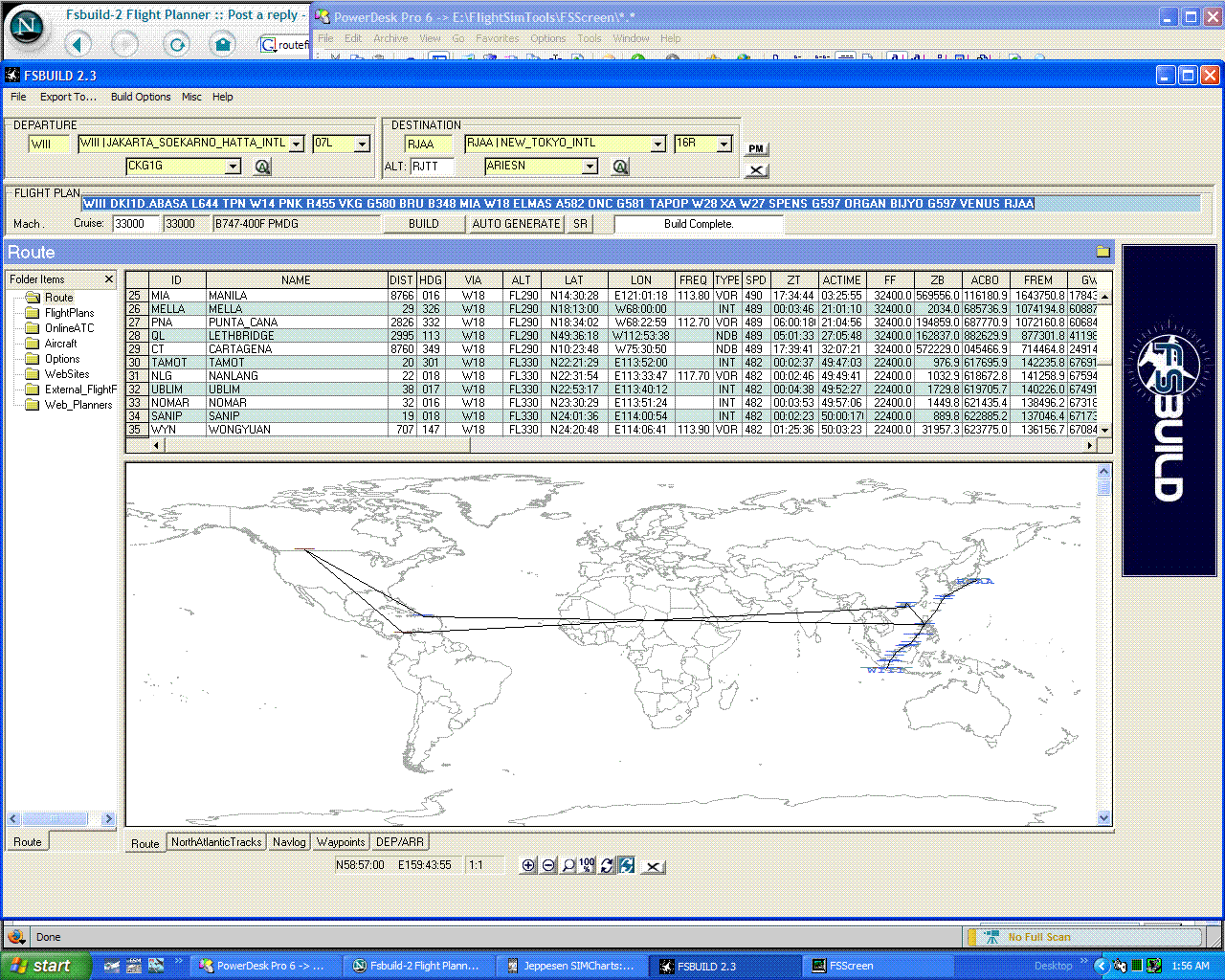Open the departure runway 07L dropdown

362,144
